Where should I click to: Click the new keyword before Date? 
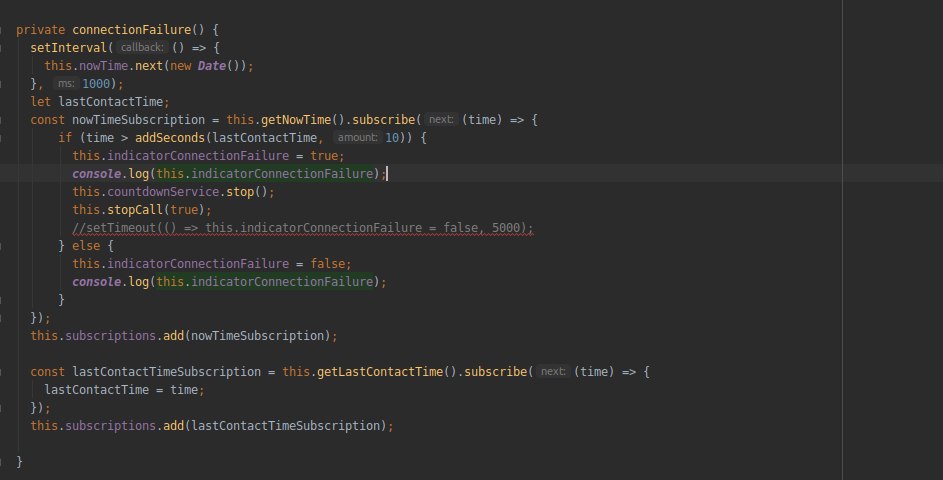180,66
